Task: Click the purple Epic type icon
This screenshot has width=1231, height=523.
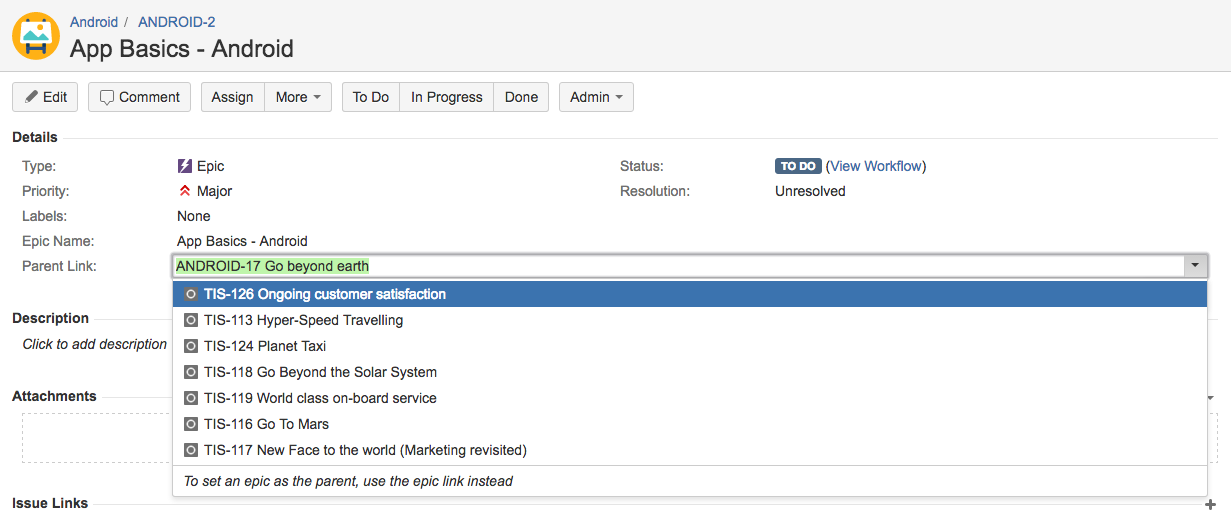Action: coord(185,166)
